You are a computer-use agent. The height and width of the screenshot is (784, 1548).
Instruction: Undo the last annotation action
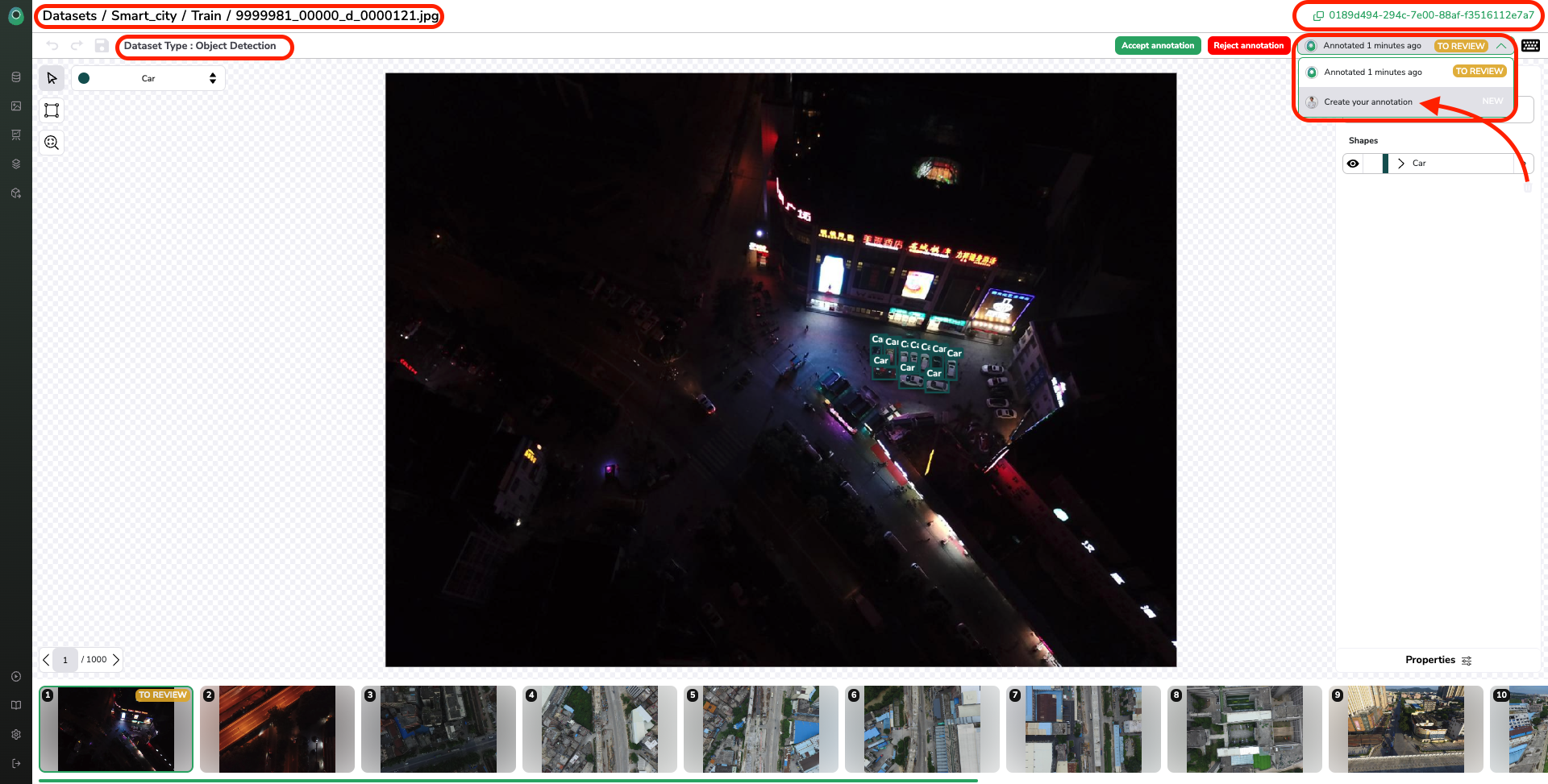point(52,46)
